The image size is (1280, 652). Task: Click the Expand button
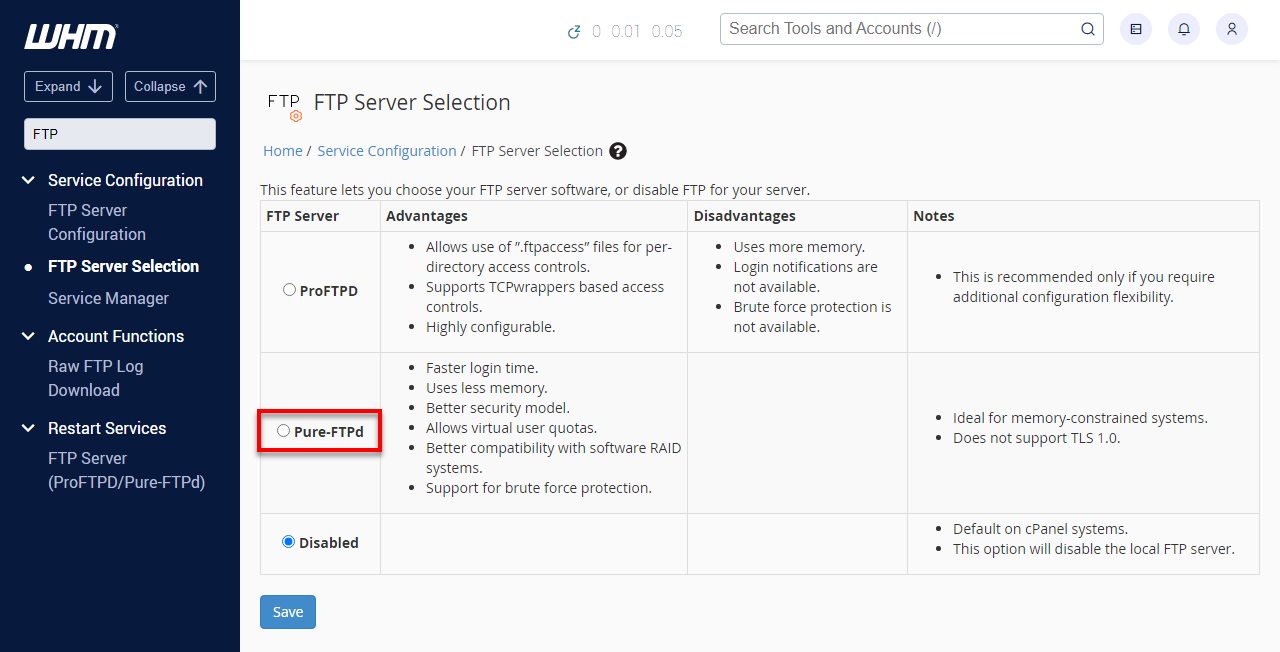(x=68, y=86)
